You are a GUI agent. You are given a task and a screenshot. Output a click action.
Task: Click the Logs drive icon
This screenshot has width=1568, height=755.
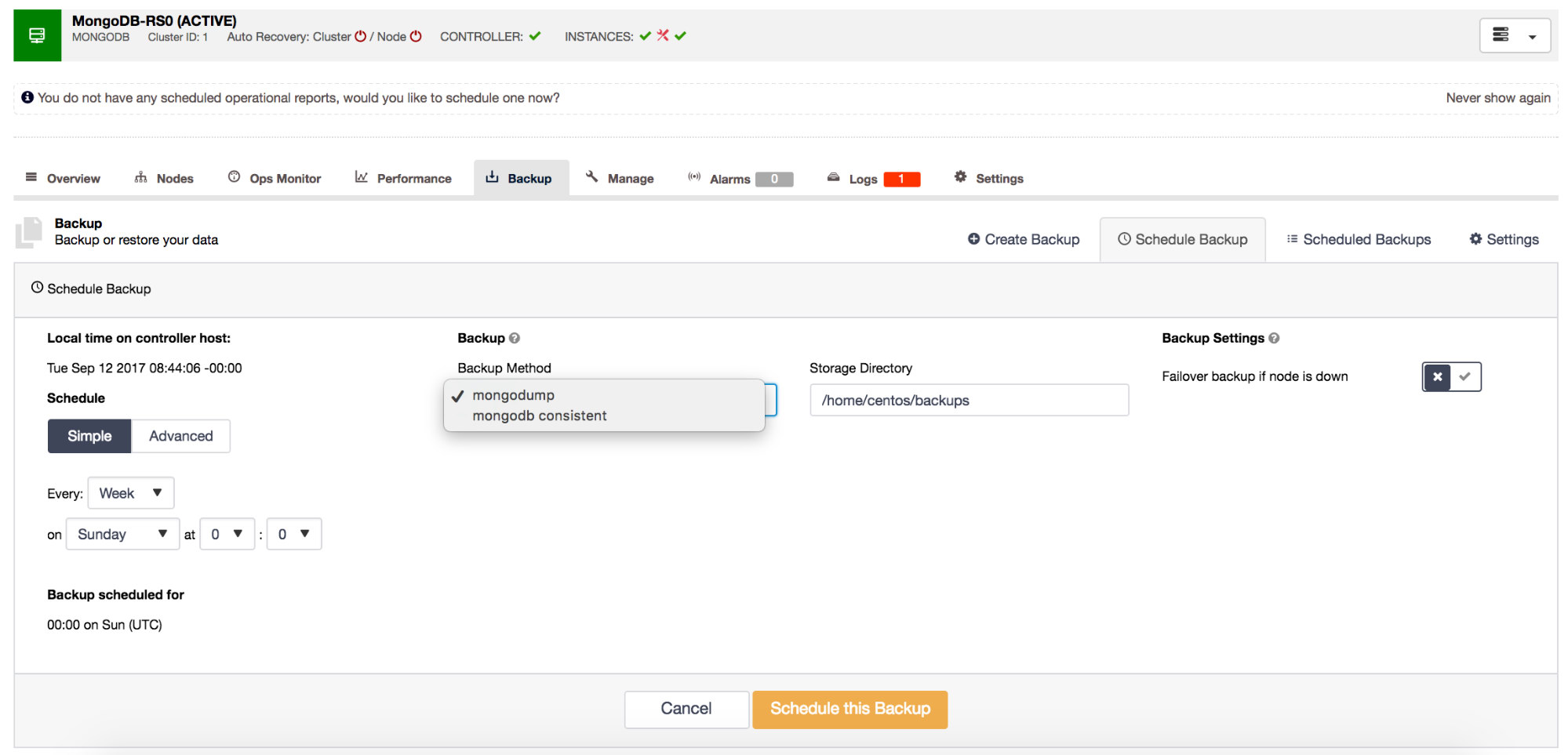tap(834, 177)
